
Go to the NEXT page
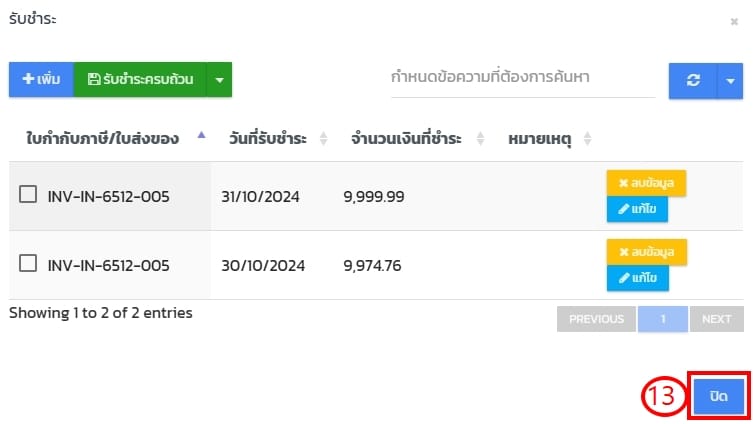point(717,319)
